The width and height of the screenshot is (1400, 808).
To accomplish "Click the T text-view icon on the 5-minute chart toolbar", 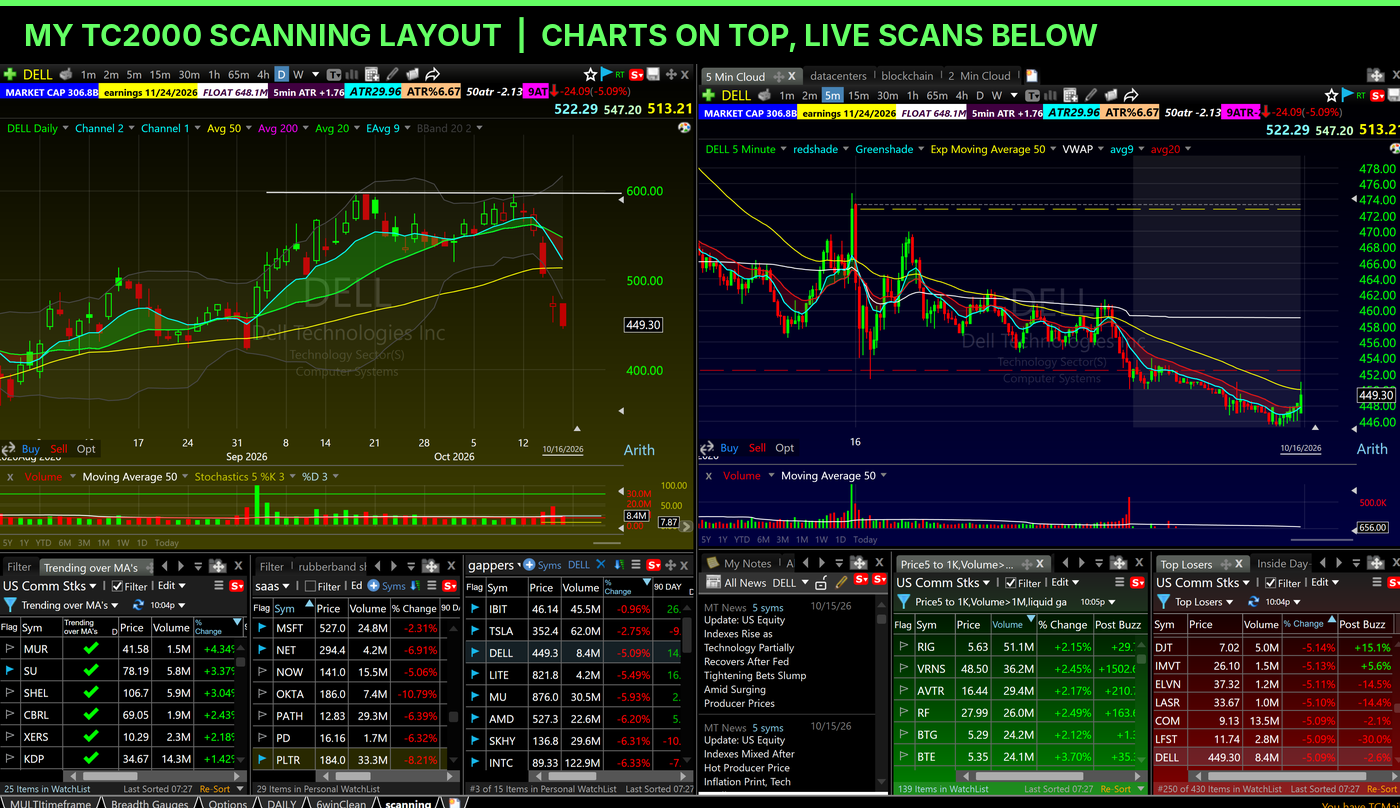I will (x=1032, y=95).
